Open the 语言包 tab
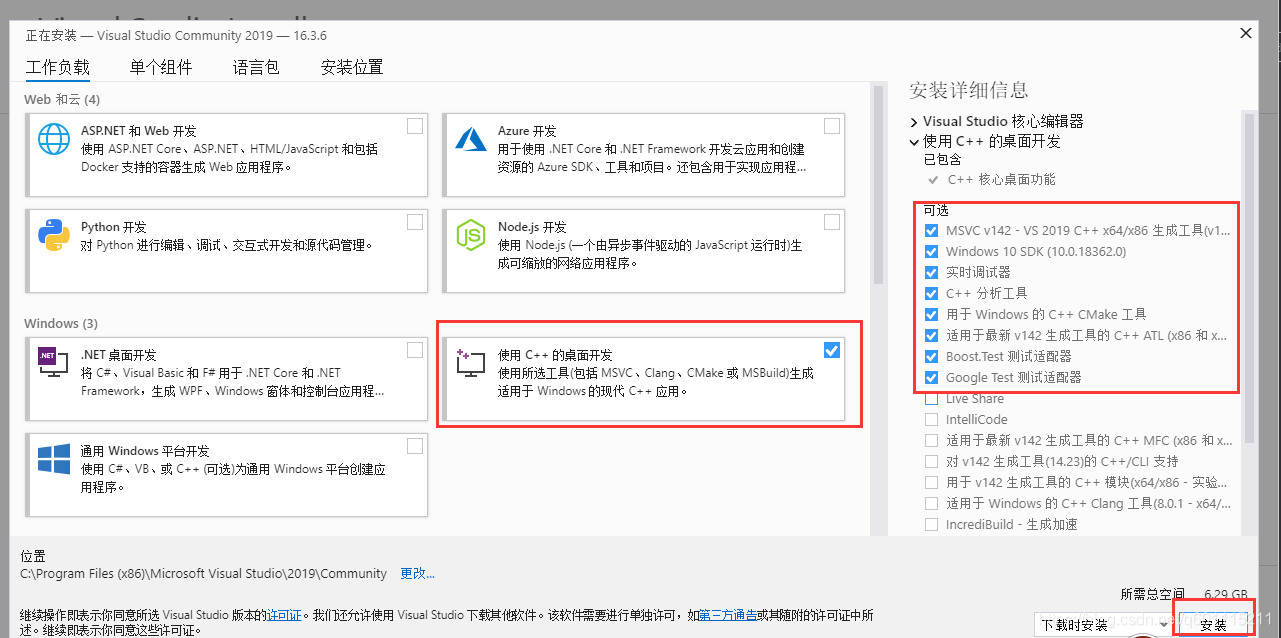This screenshot has height=638, width=1281. click(256, 67)
